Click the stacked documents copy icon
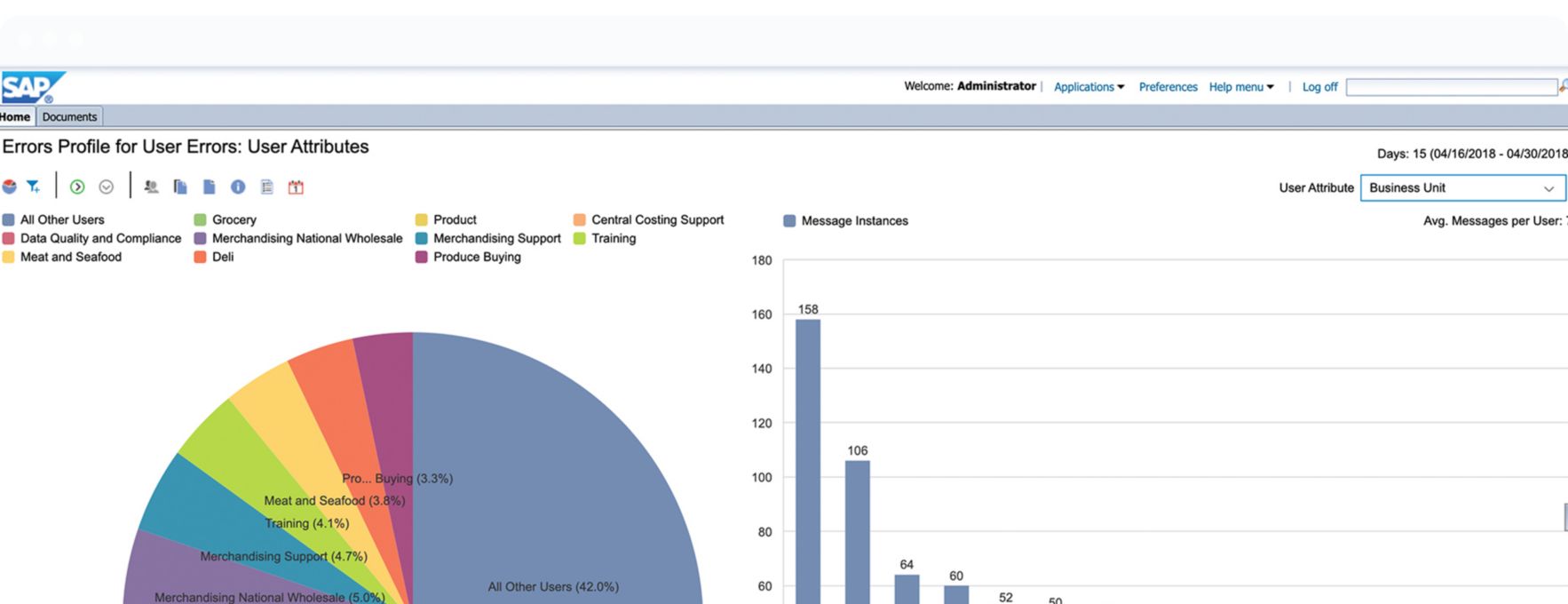Image resolution: width=1568 pixels, height=604 pixels. pos(180,187)
